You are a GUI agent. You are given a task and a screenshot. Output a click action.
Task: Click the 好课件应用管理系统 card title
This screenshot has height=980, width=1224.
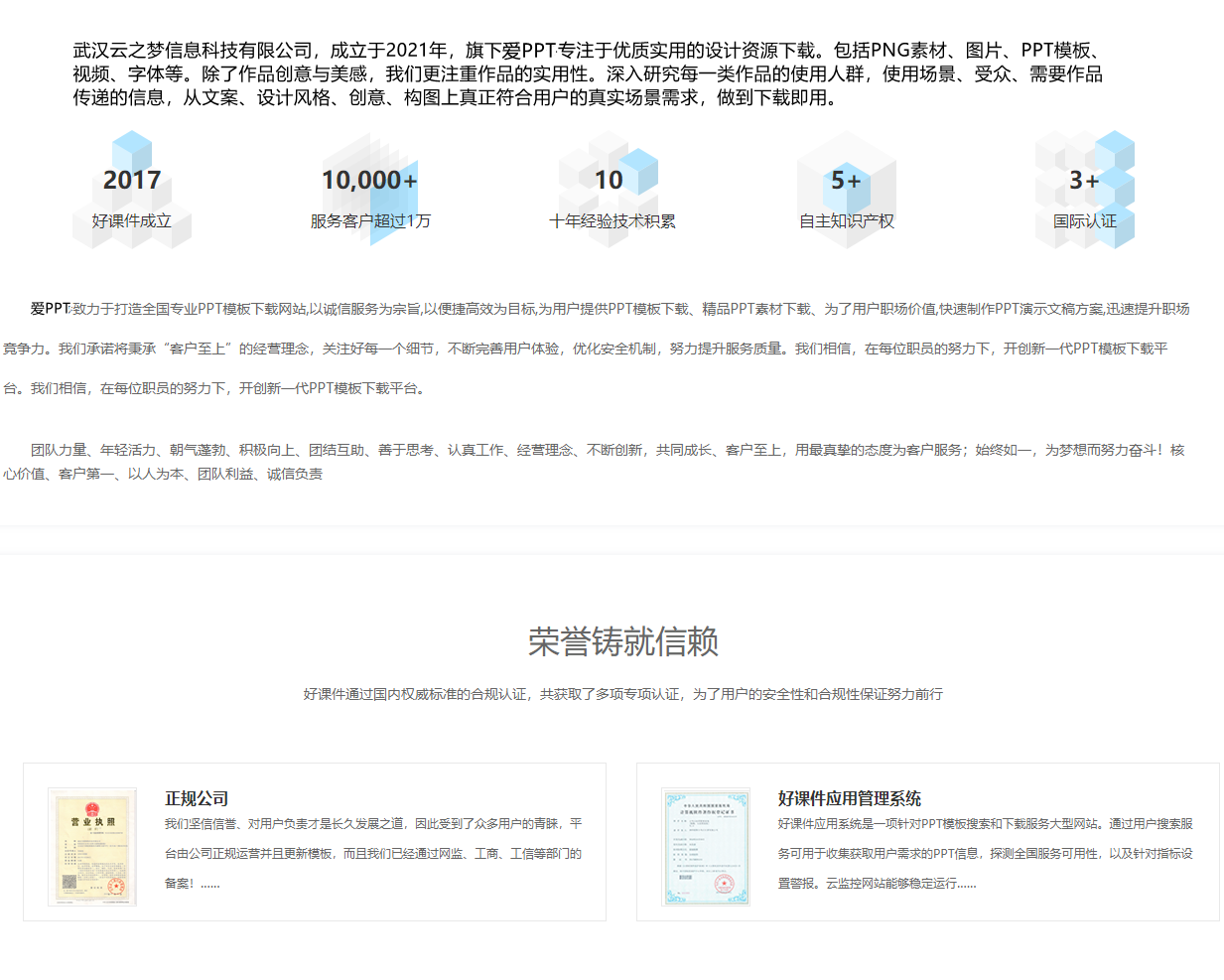tap(850, 798)
